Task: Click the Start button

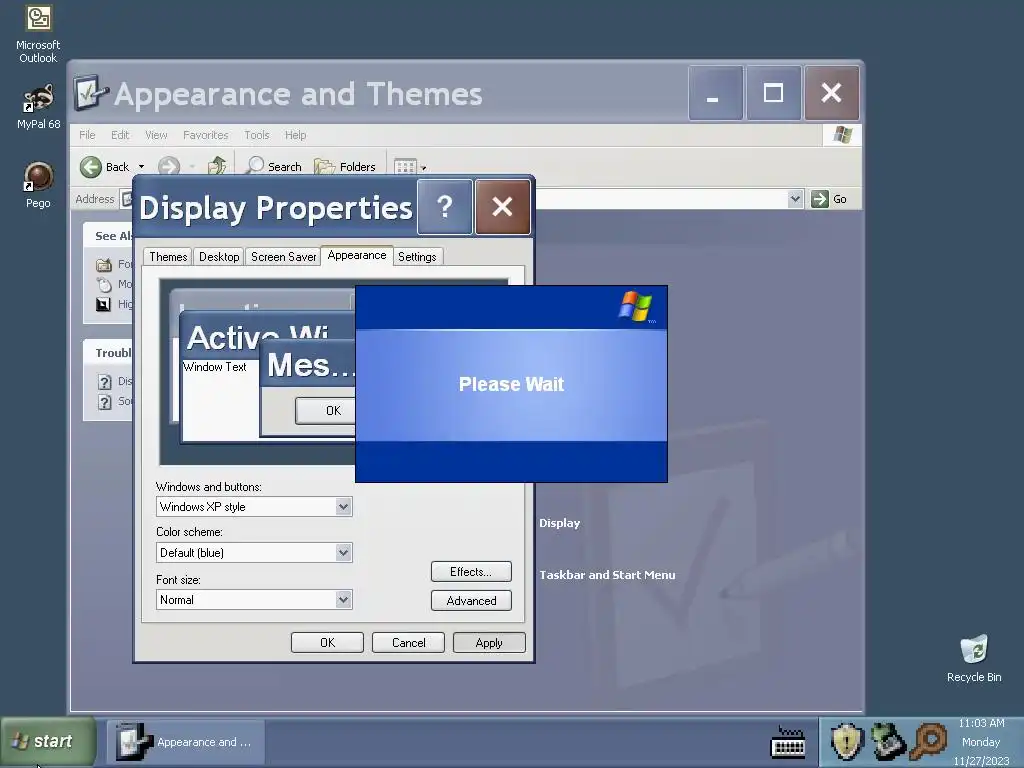Action: point(47,741)
